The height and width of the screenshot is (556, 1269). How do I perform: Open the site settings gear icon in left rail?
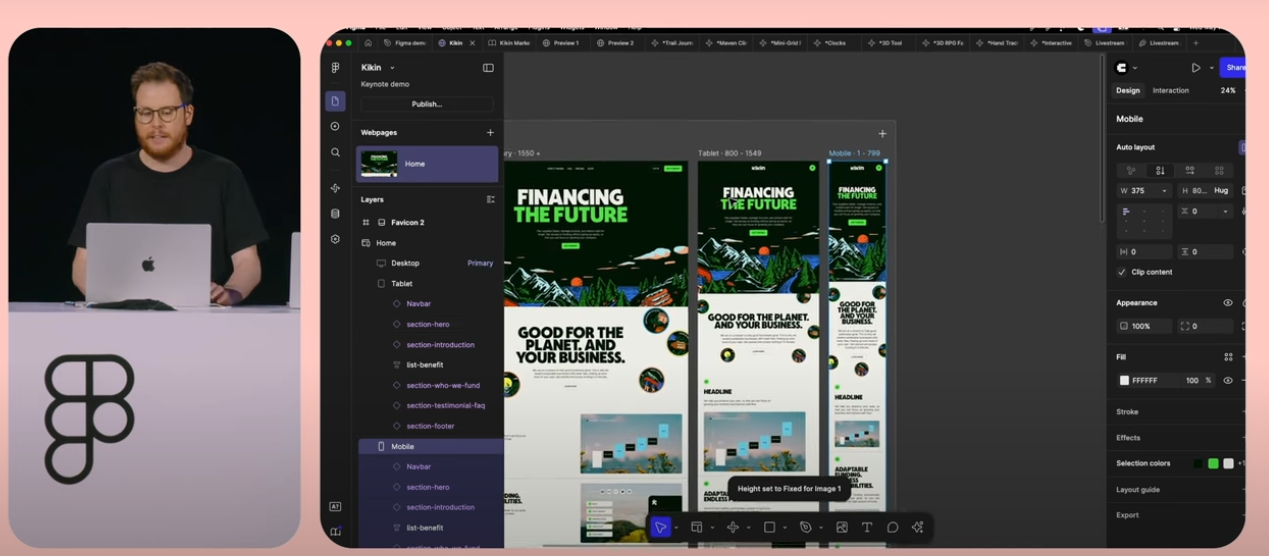click(x=335, y=239)
